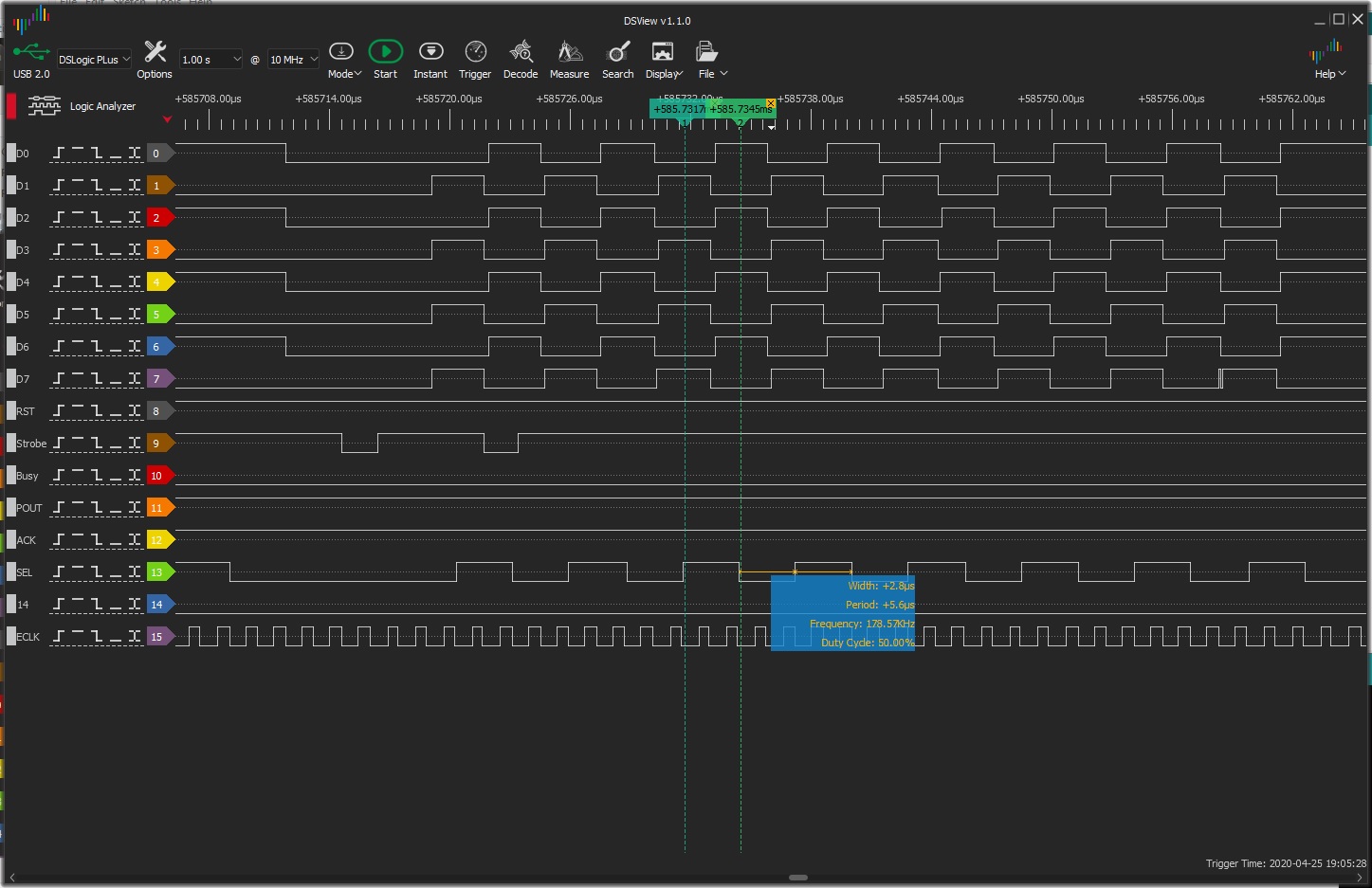This screenshot has height=888, width=1372.
Task: Click the horizontal scrollbar handle
Action: pyautogui.click(x=798, y=878)
